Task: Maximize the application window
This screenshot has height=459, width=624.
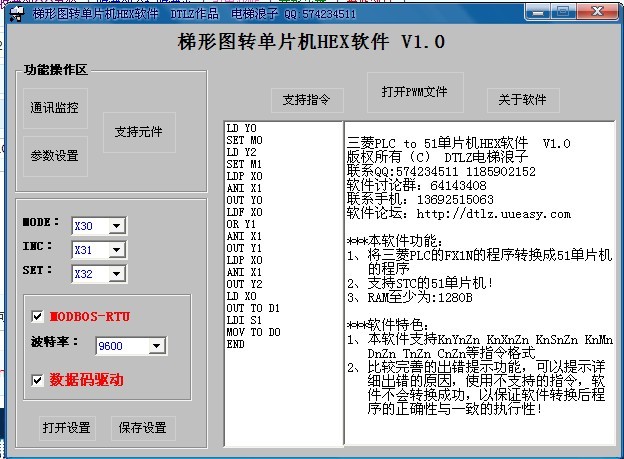Action: point(563,13)
